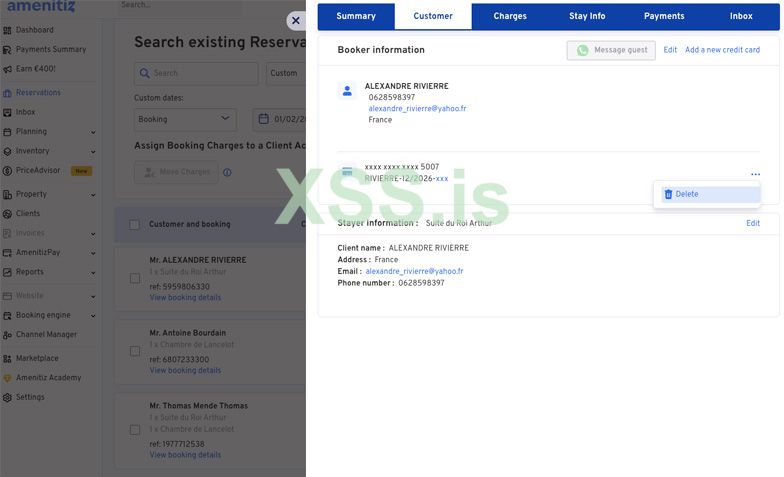This screenshot has height=477, width=784.
Task: Expand the Planning menu chevron
Action: pos(93,132)
